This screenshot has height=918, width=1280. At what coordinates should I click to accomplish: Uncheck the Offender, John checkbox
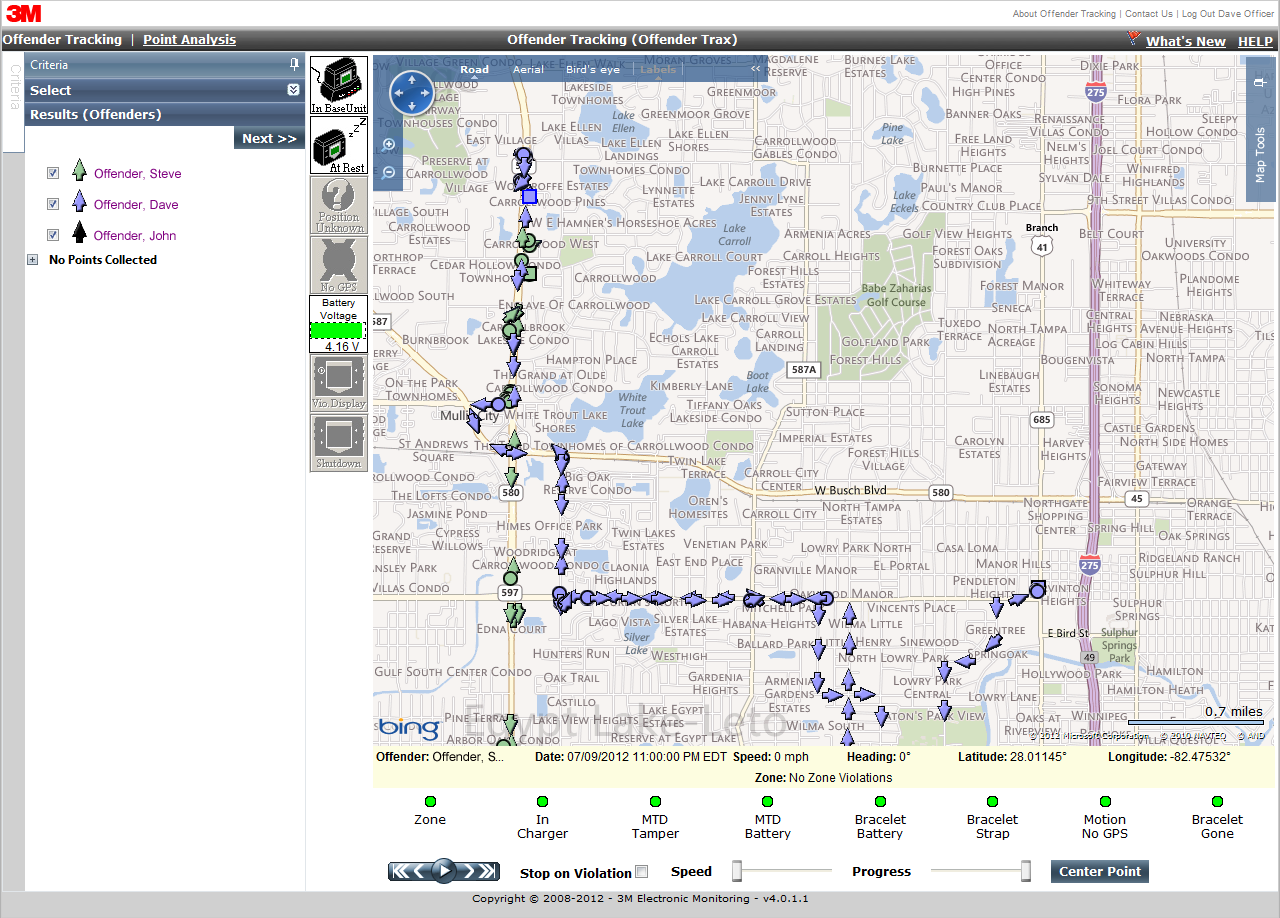tap(53, 235)
